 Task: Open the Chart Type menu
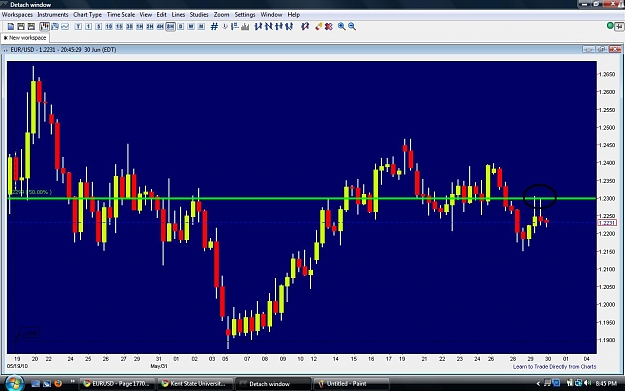(87, 15)
